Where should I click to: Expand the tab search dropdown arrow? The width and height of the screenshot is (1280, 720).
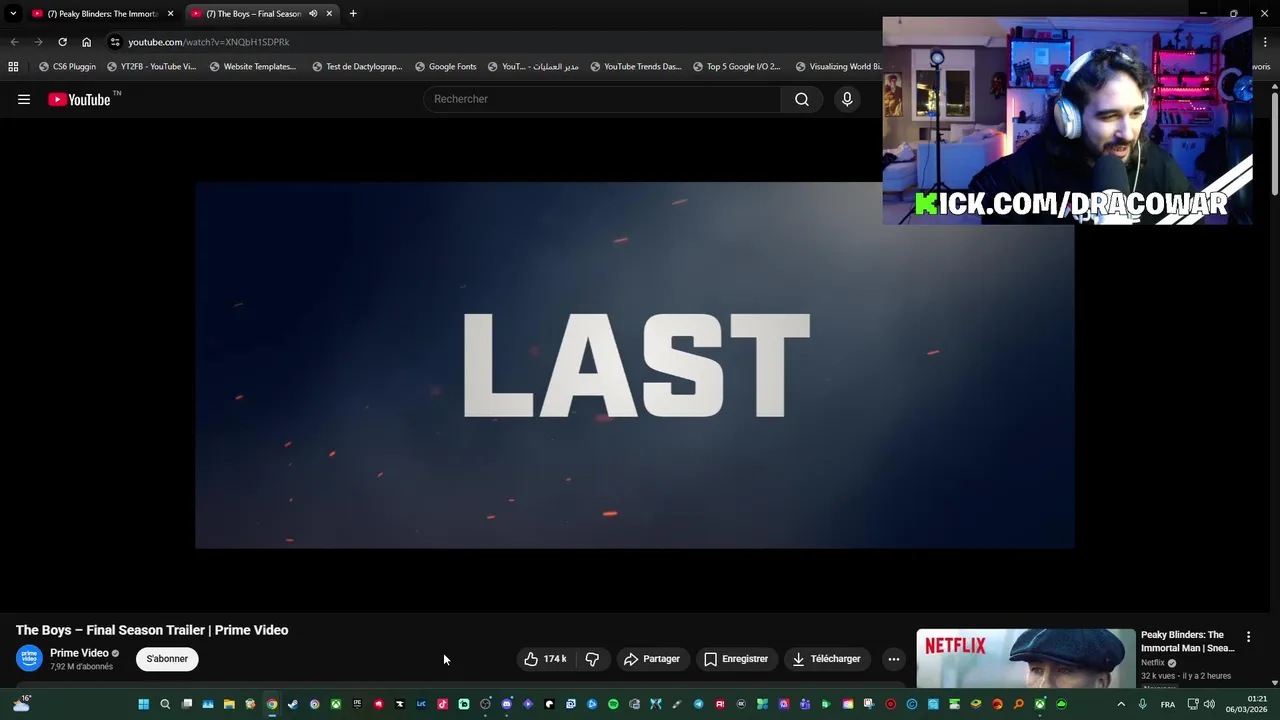tap(13, 14)
